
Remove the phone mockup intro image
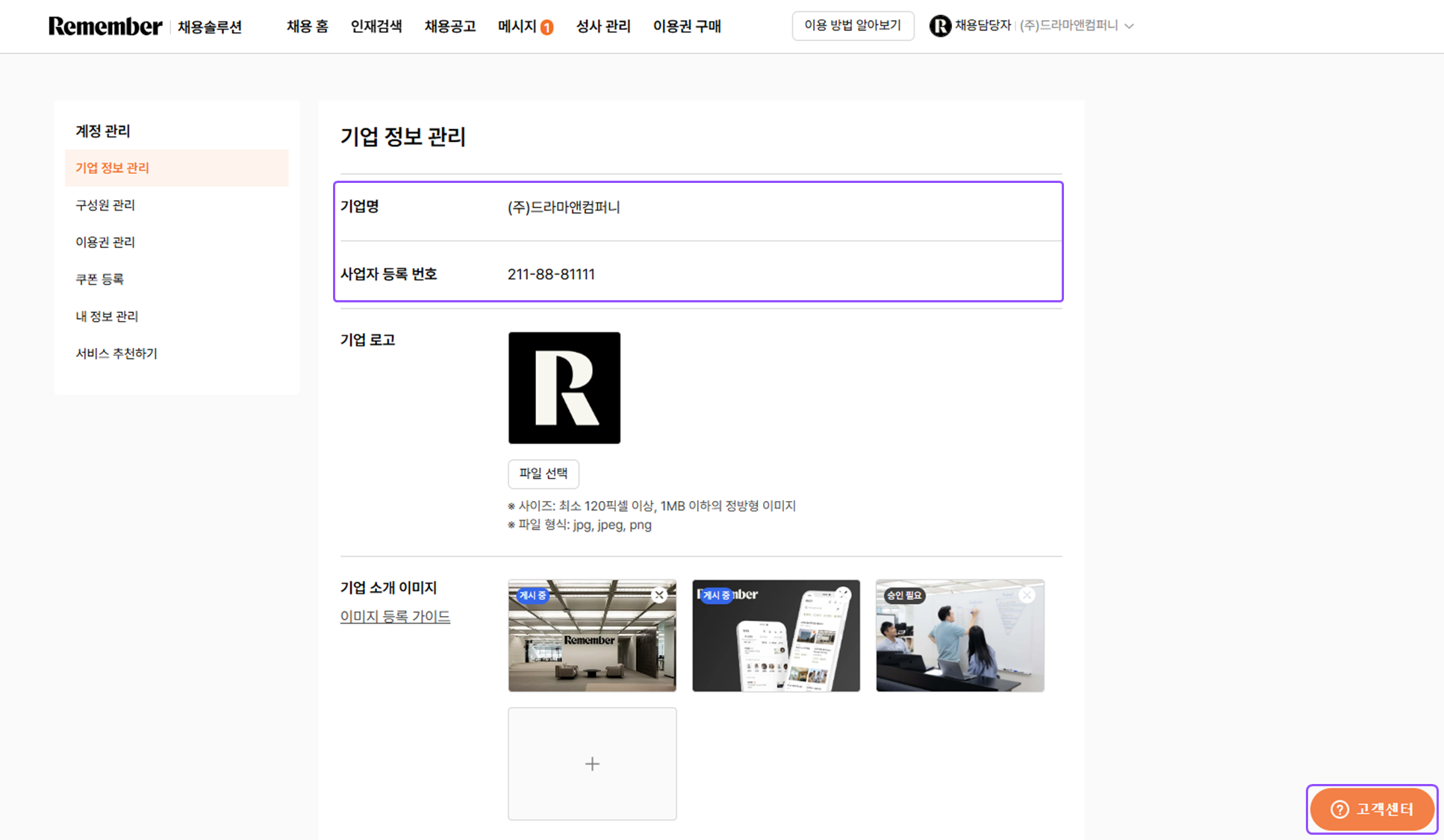[843, 594]
